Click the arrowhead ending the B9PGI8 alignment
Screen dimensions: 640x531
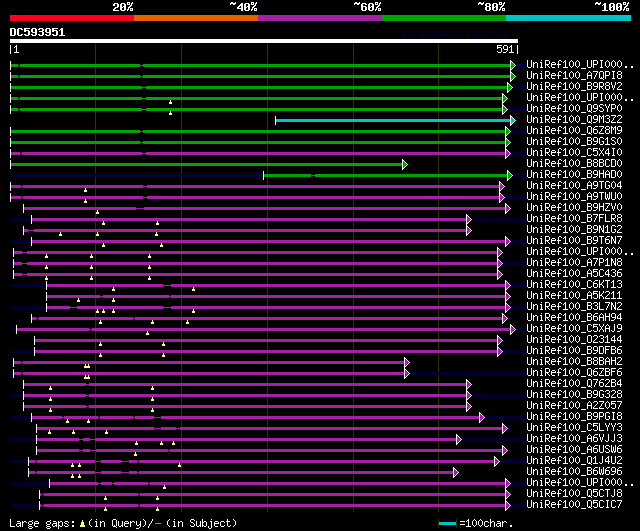pyautogui.click(x=482, y=418)
